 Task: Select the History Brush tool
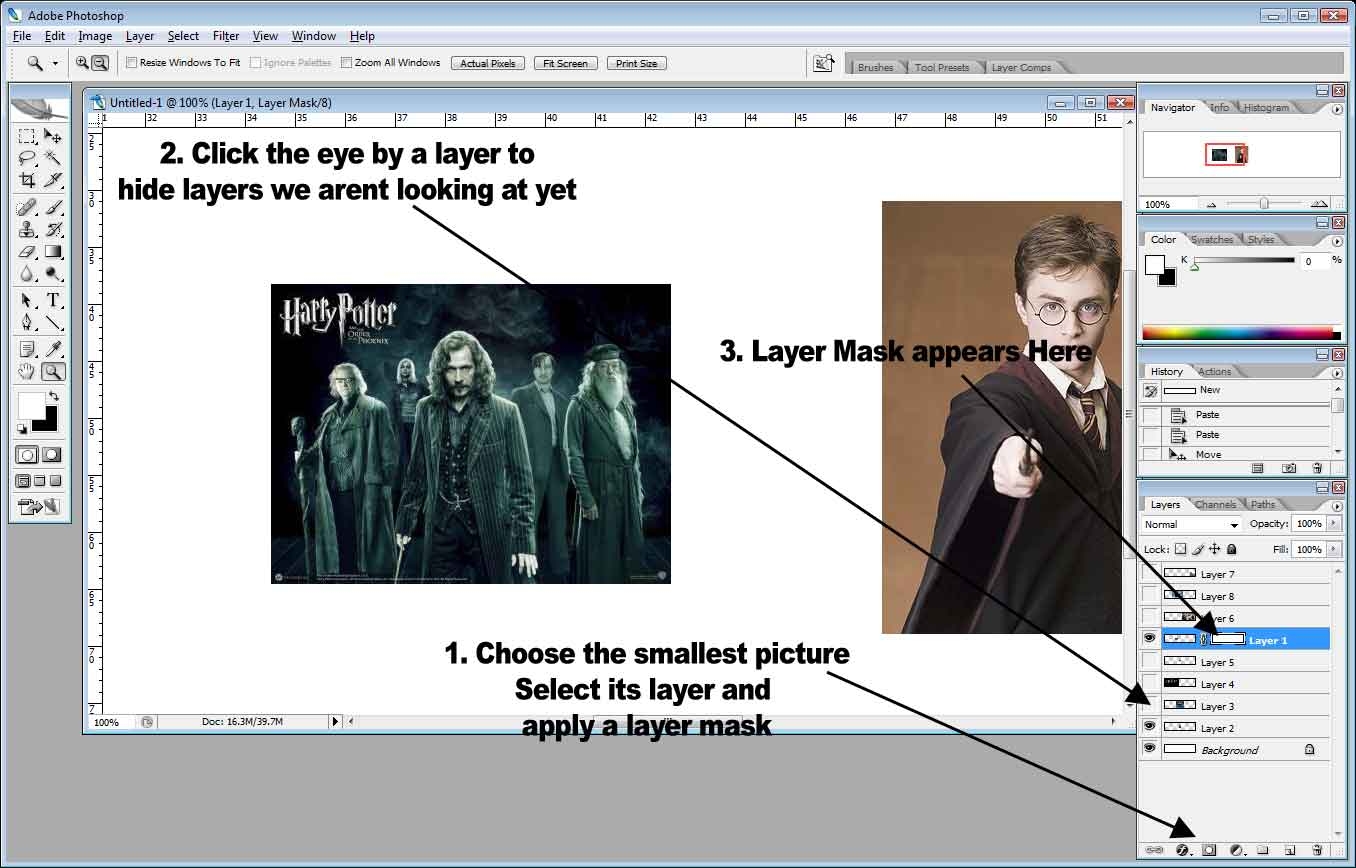point(53,230)
